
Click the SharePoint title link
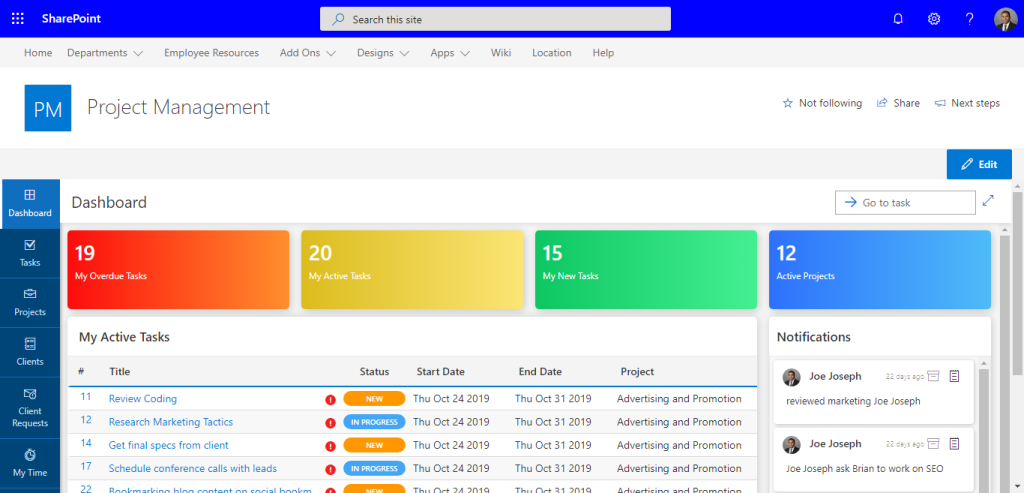pyautogui.click(x=71, y=18)
